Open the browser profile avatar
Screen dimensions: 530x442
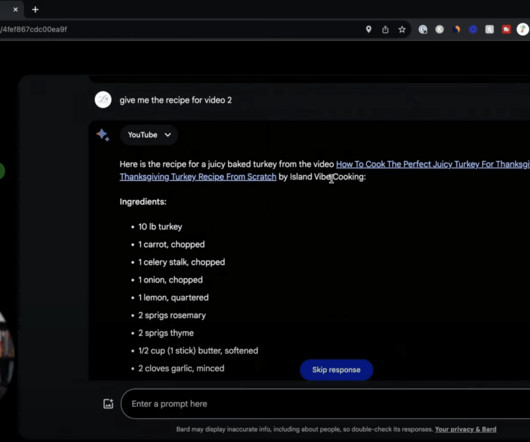(x=523, y=29)
